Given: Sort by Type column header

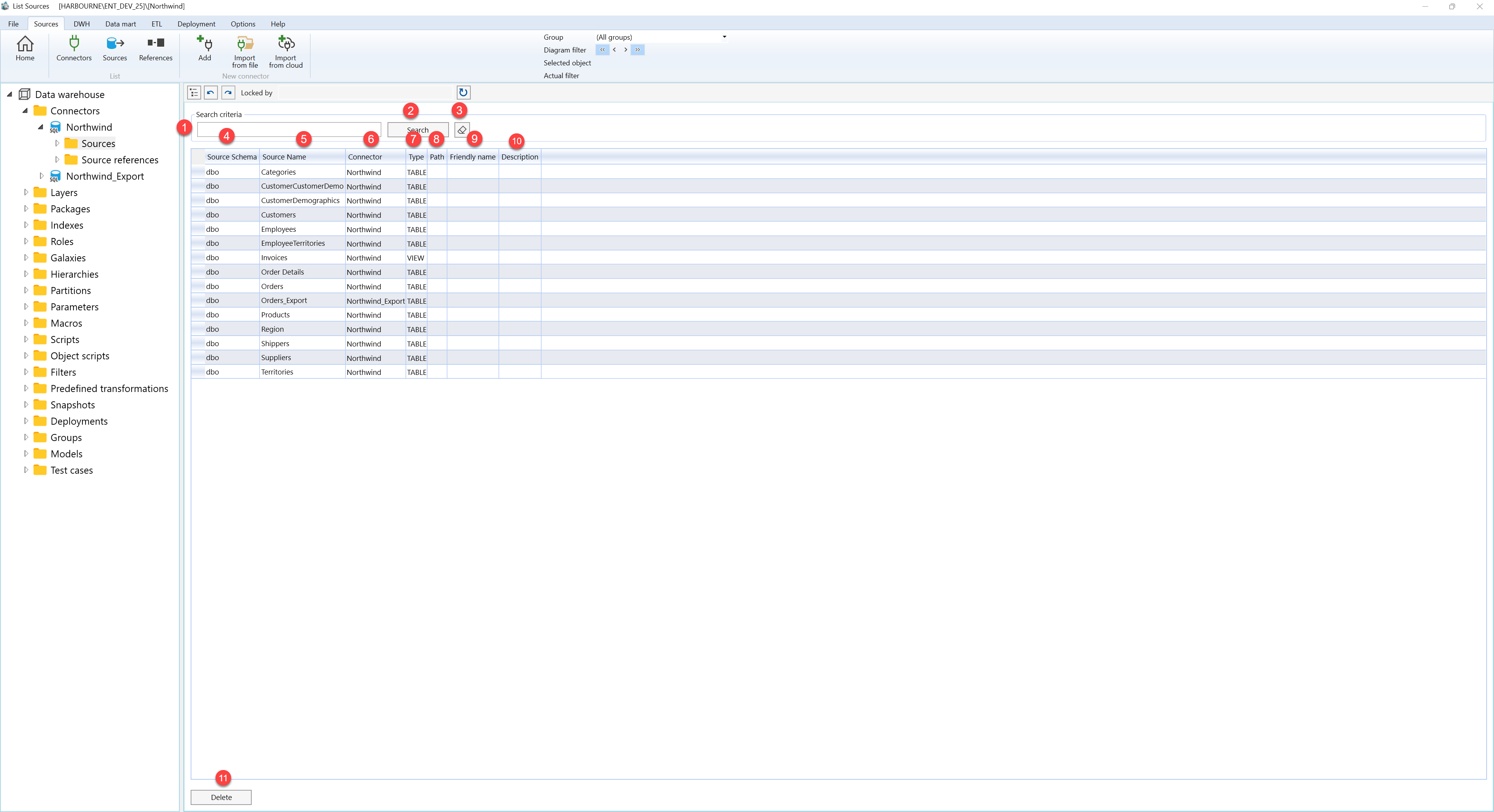Looking at the screenshot, I should pos(416,156).
